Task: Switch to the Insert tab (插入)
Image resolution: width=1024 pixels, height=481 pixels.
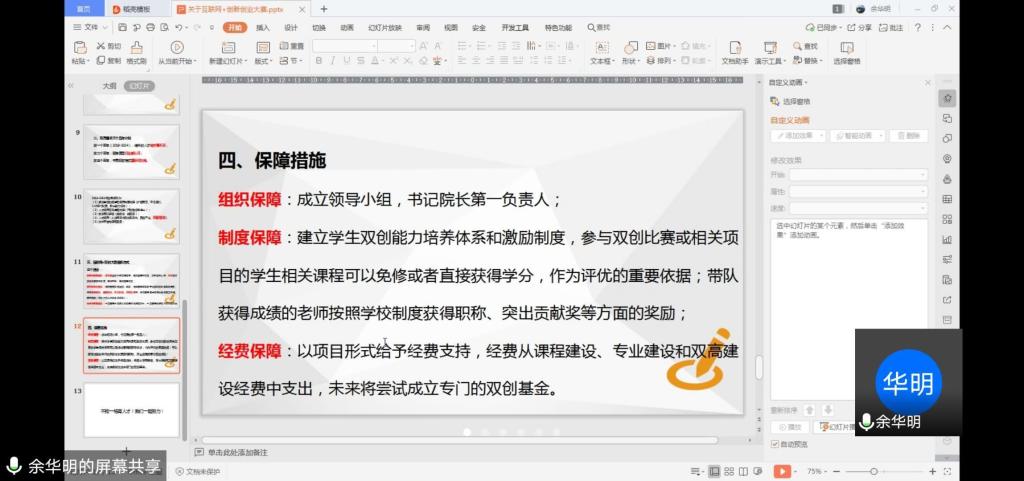Action: [x=262, y=27]
